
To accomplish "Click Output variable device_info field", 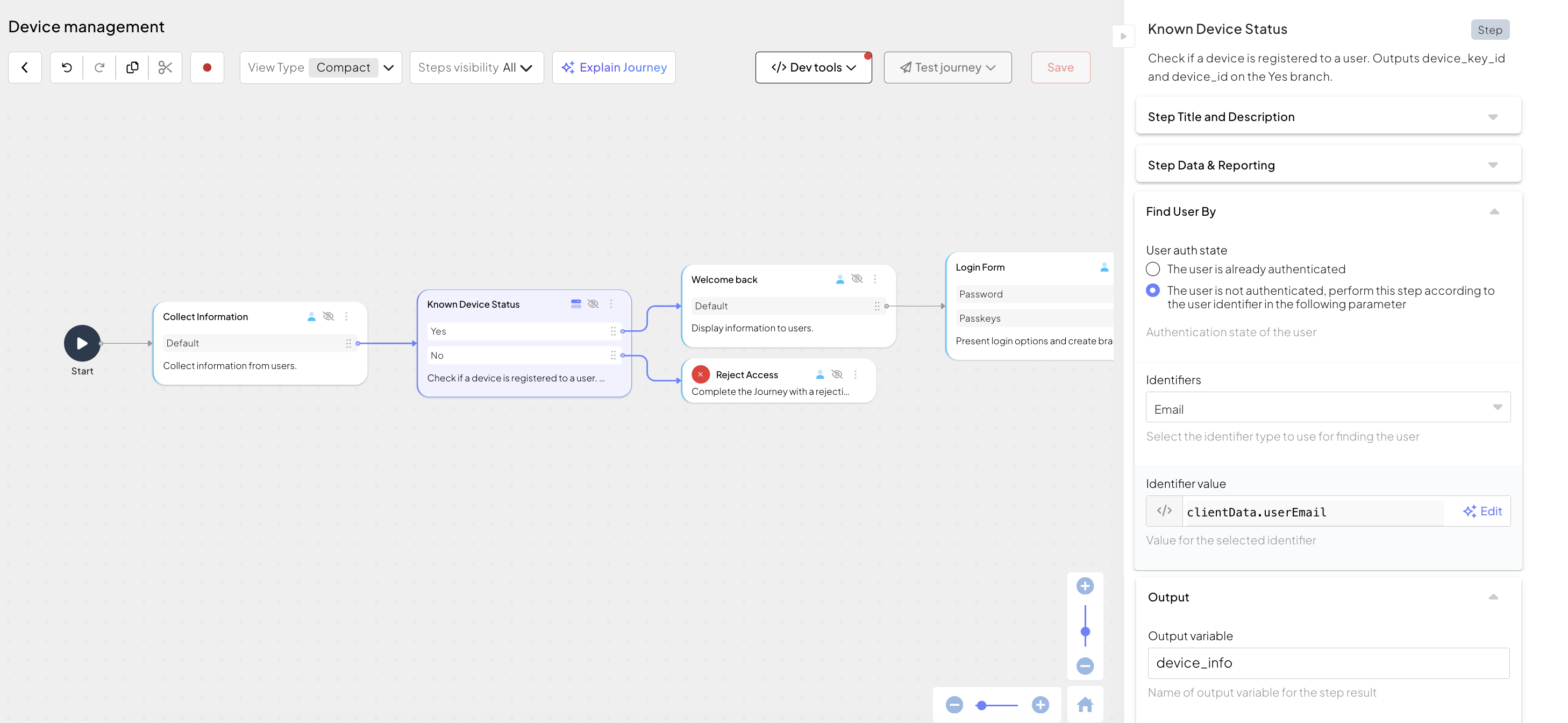I will coord(1328,663).
